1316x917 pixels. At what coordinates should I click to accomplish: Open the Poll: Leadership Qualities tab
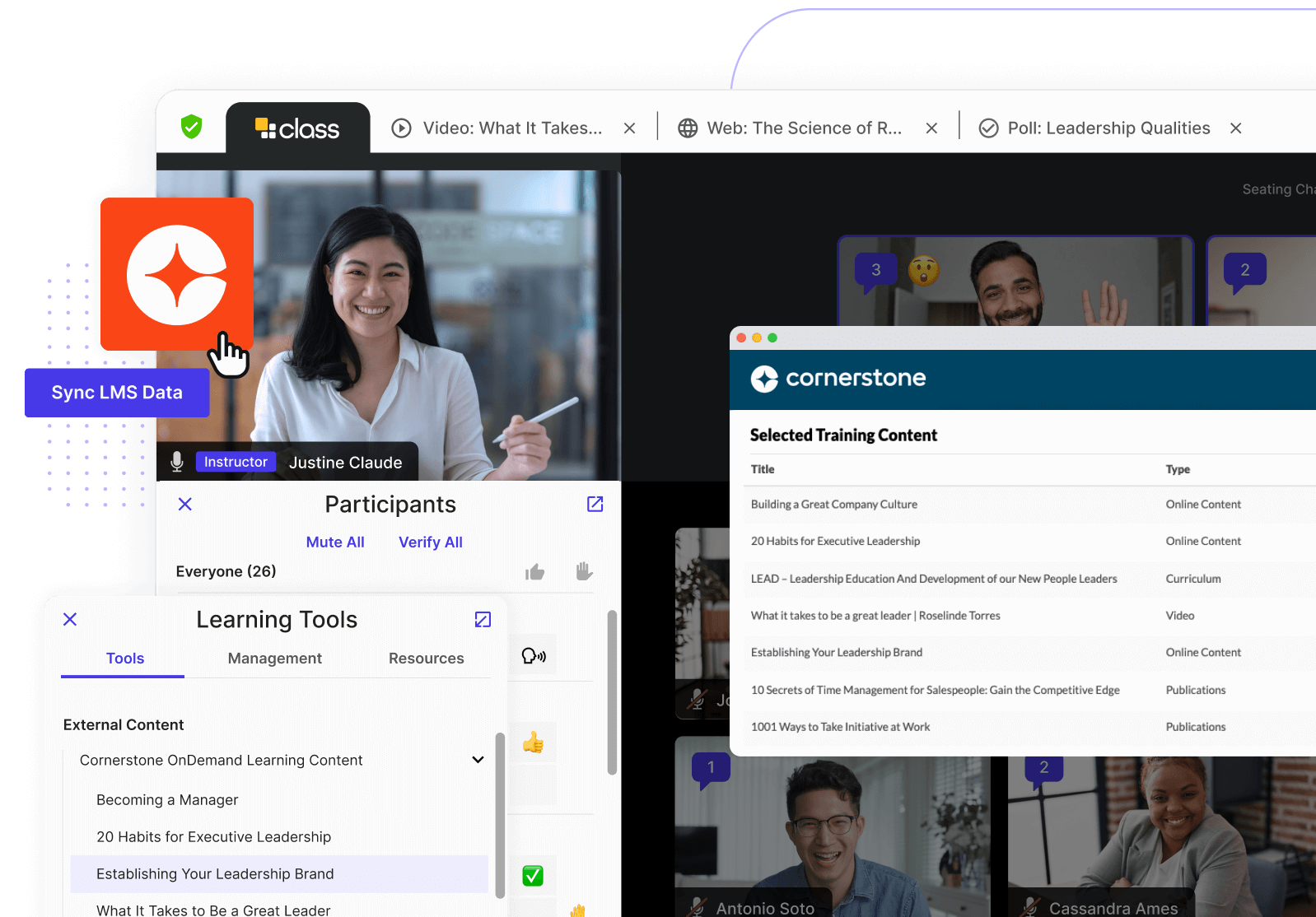[1108, 128]
